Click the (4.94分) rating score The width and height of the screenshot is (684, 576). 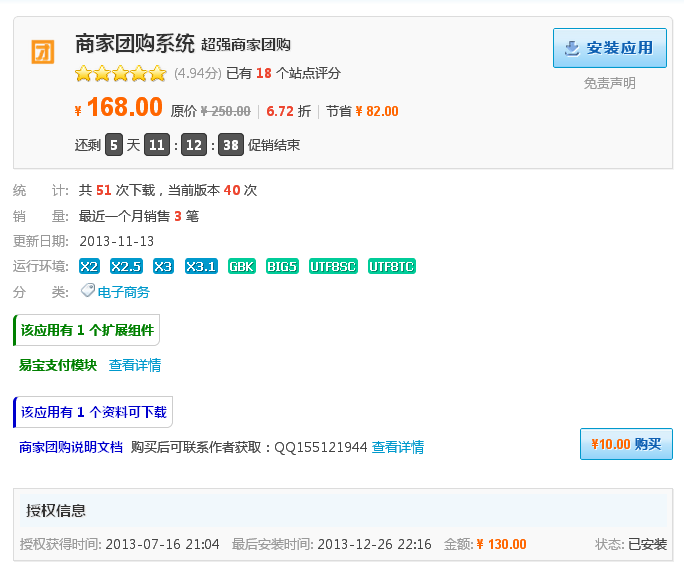click(198, 73)
